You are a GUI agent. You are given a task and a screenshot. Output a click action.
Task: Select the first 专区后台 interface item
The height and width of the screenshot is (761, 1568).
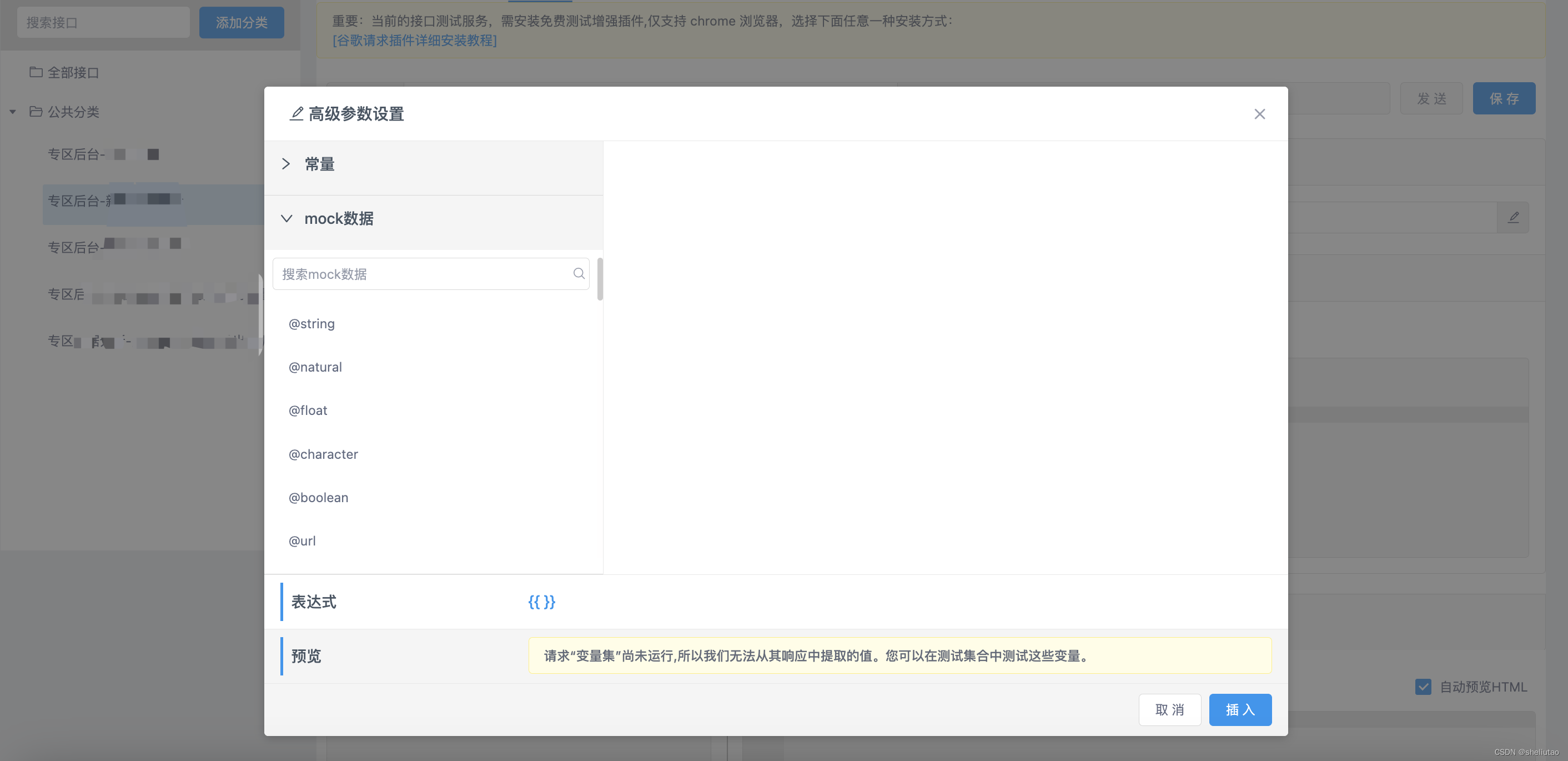[103, 154]
